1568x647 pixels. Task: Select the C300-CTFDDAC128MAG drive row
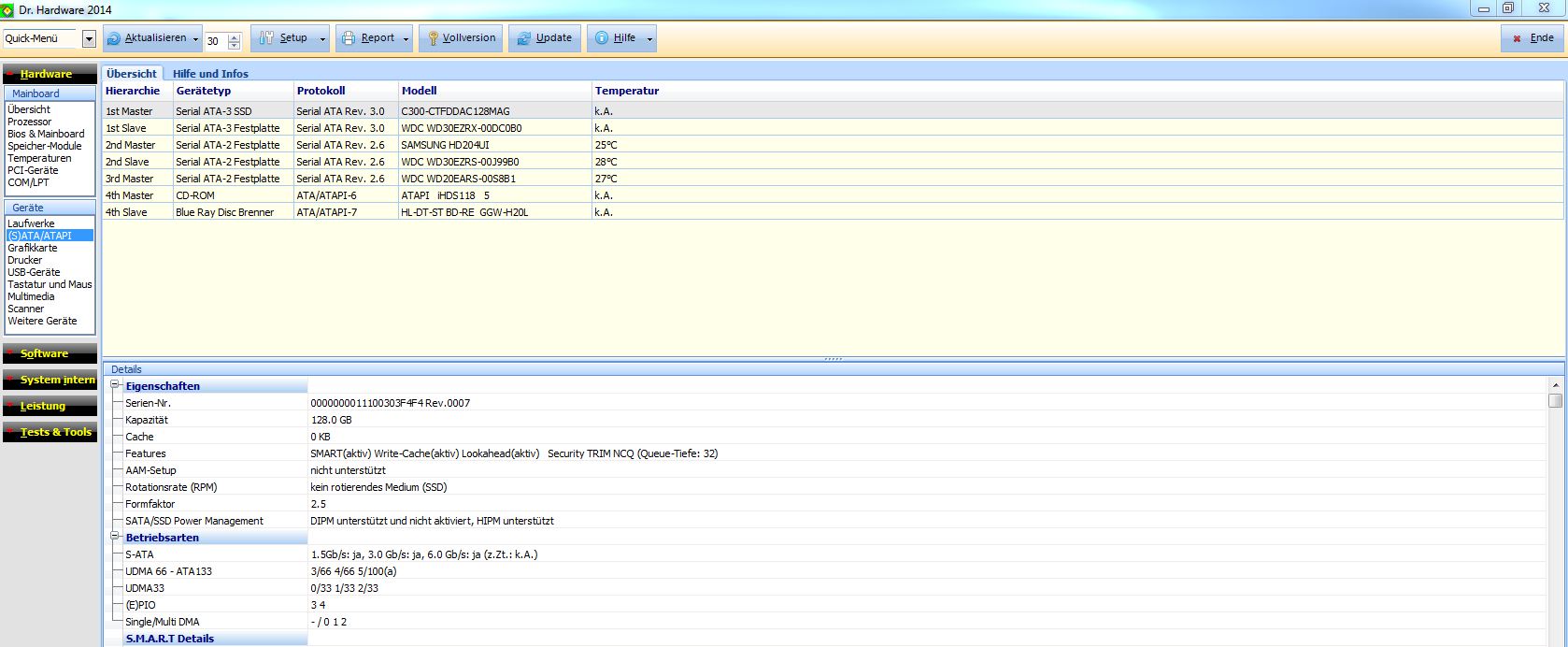(833, 111)
